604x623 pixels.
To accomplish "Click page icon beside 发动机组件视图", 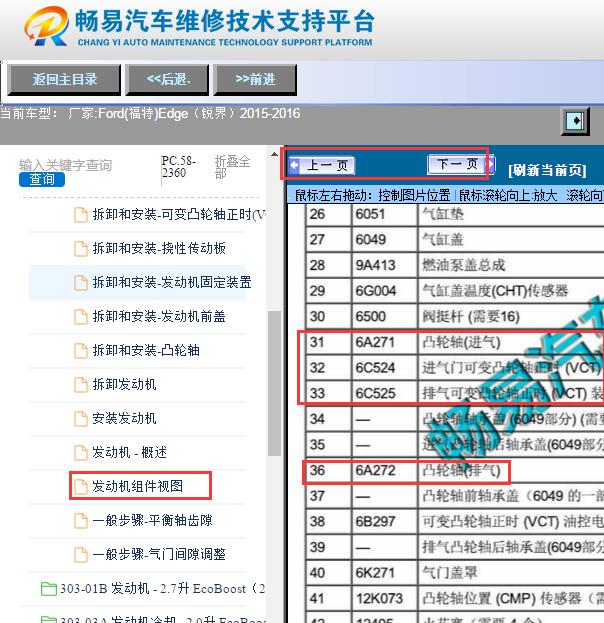I will (x=81, y=486).
